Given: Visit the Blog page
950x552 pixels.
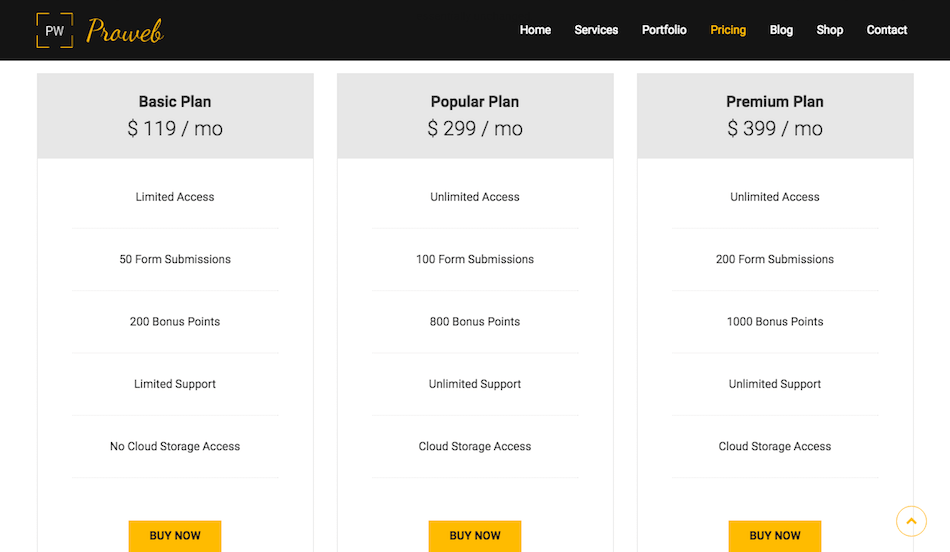Looking at the screenshot, I should tap(781, 30).
